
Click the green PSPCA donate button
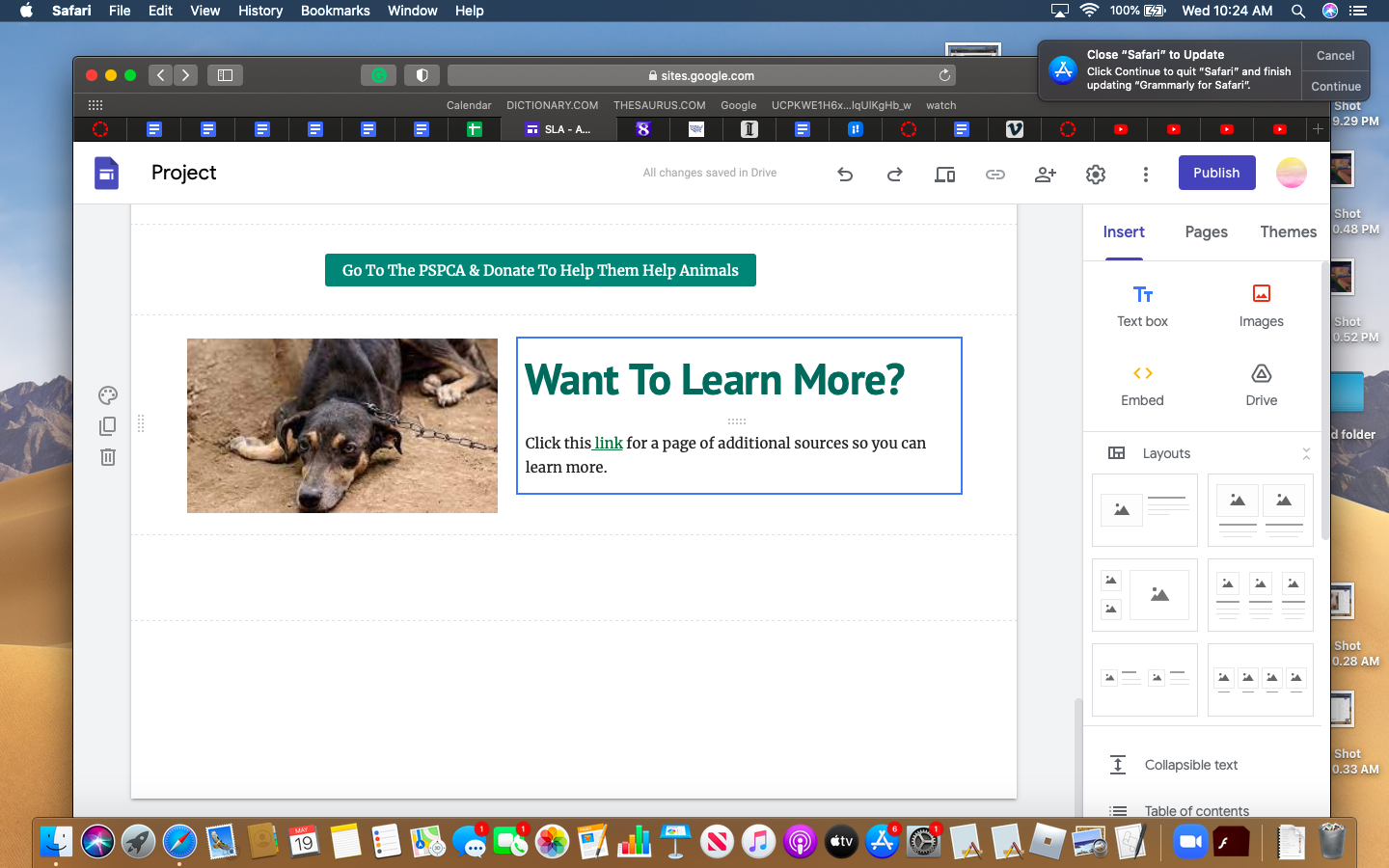pyautogui.click(x=540, y=270)
